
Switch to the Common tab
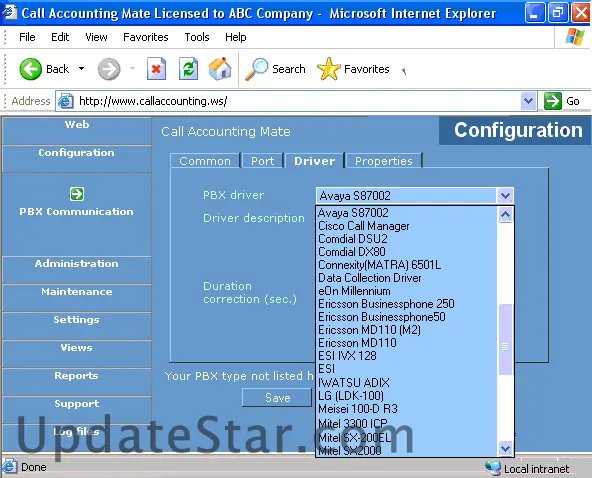(x=205, y=161)
